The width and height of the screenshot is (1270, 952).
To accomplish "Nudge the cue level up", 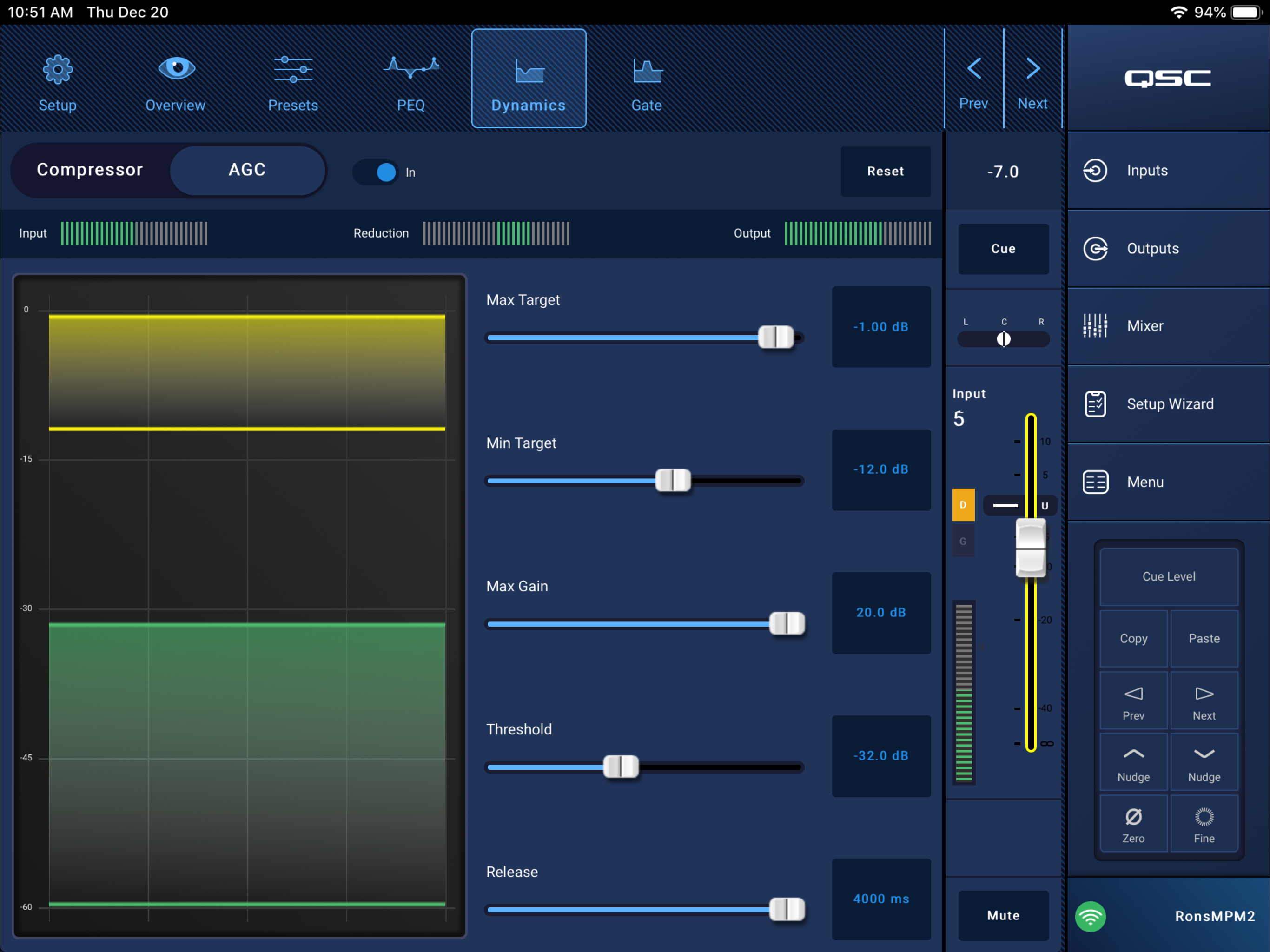I will pyautogui.click(x=1133, y=762).
